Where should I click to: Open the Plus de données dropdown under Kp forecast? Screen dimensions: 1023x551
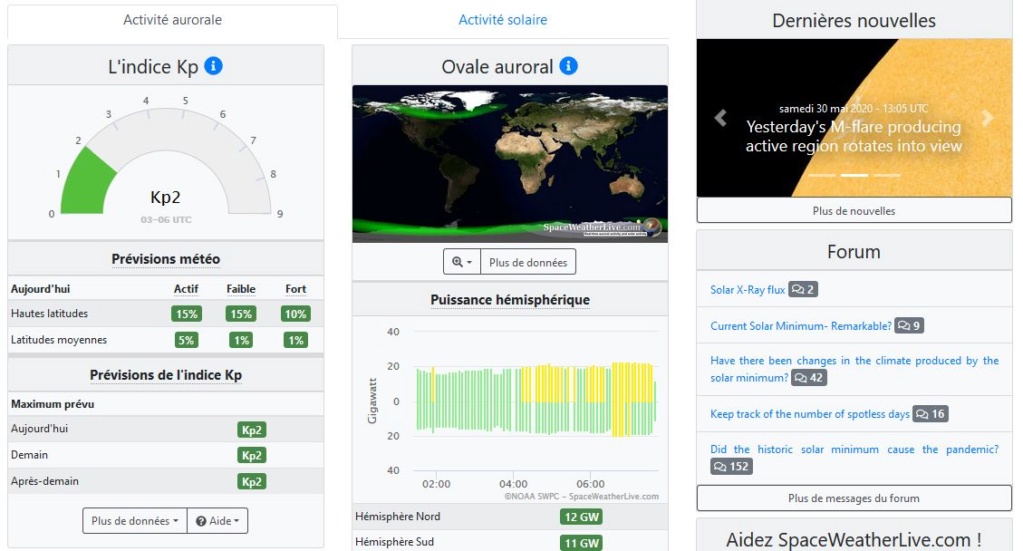135,520
